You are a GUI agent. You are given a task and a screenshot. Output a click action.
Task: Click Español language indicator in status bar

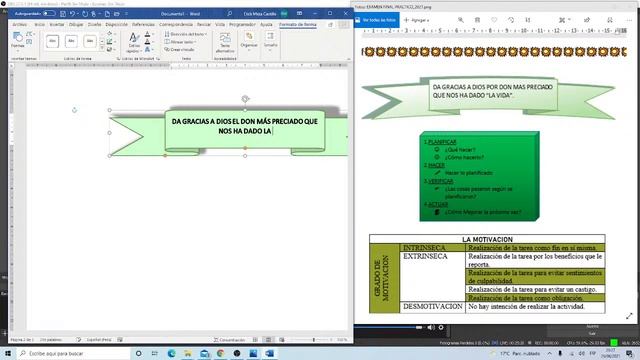99,340
